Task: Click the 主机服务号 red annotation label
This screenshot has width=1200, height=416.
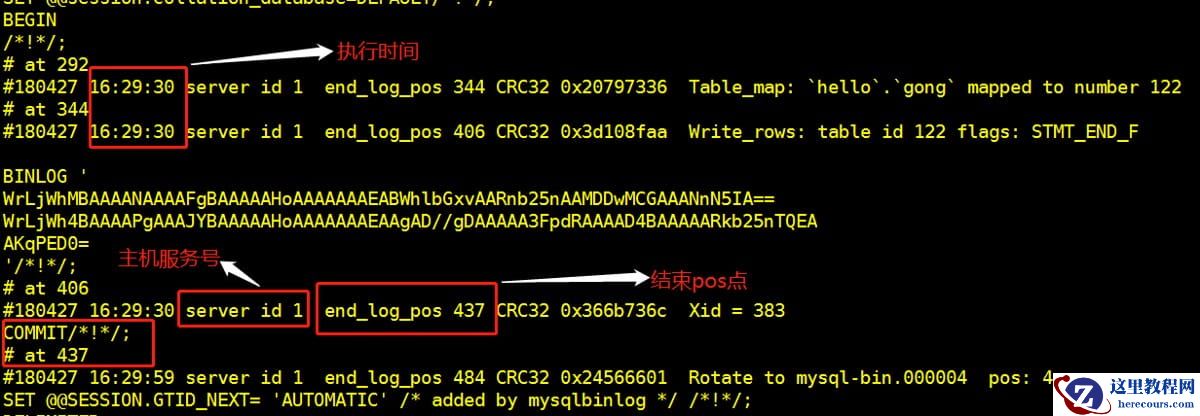Action: (x=165, y=258)
